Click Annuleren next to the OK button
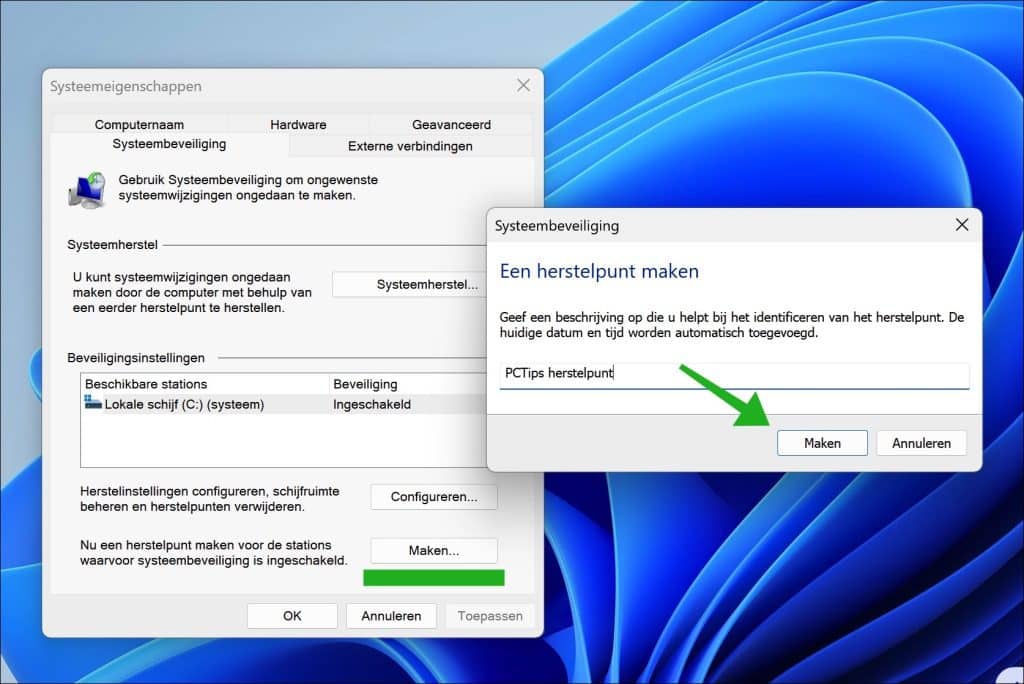The width and height of the screenshot is (1024, 684). coord(391,616)
